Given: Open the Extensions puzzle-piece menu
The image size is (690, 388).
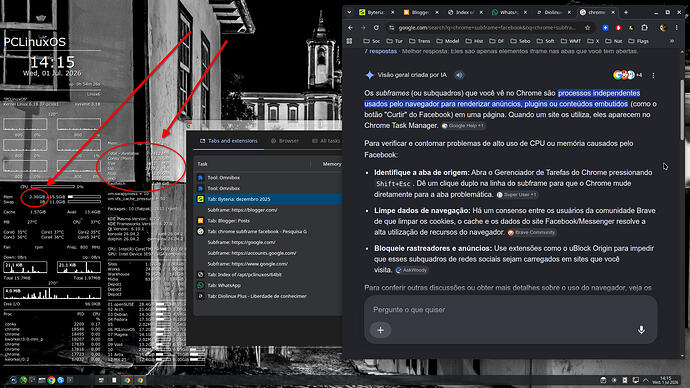Looking at the screenshot, I should coord(645,28).
